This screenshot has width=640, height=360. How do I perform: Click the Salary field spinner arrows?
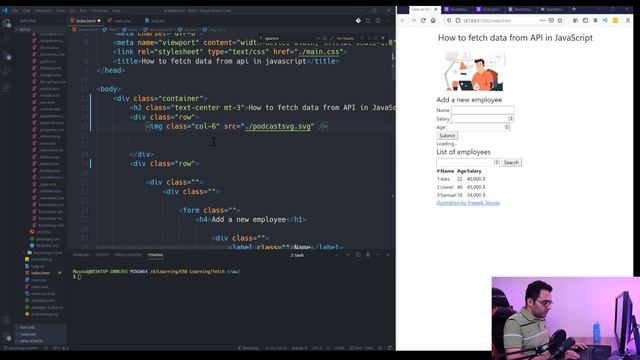pos(511,119)
